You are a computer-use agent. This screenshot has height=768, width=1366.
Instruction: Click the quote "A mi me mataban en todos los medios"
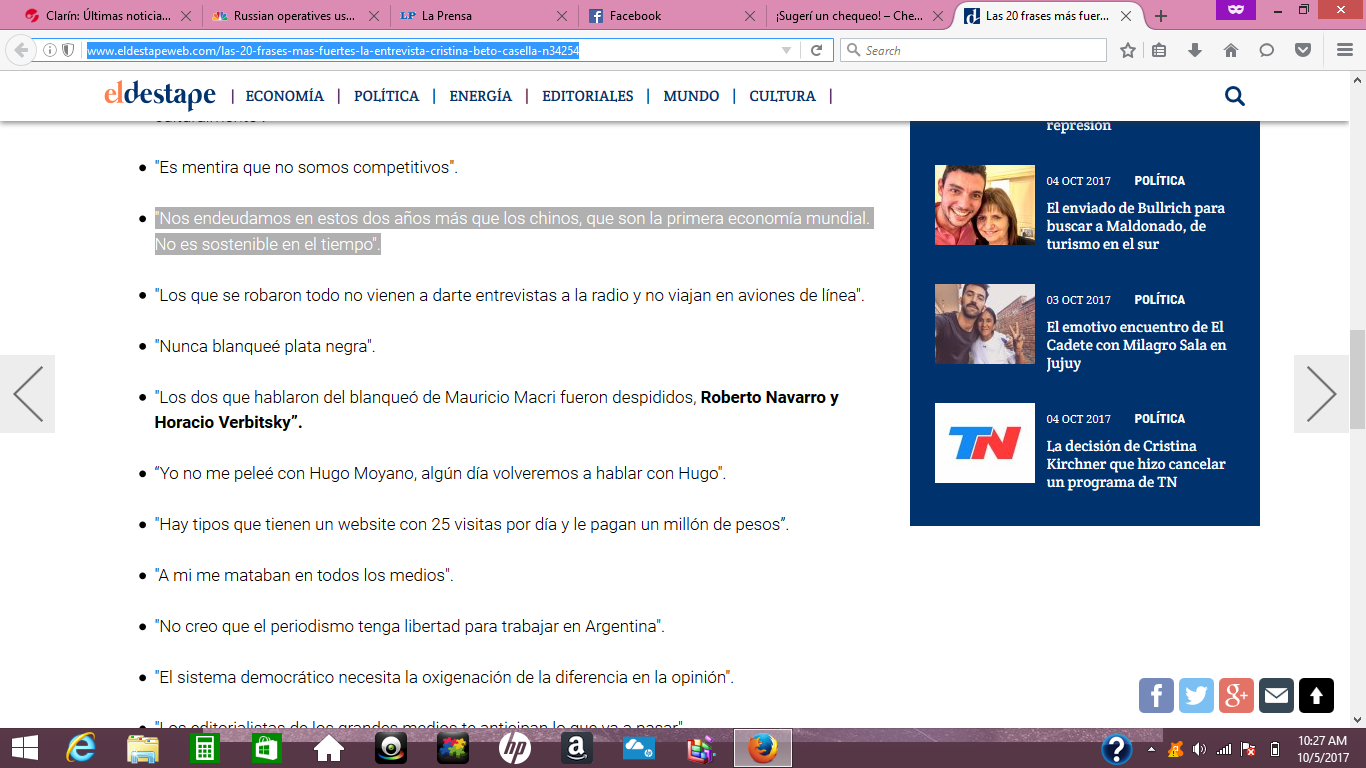coord(305,575)
